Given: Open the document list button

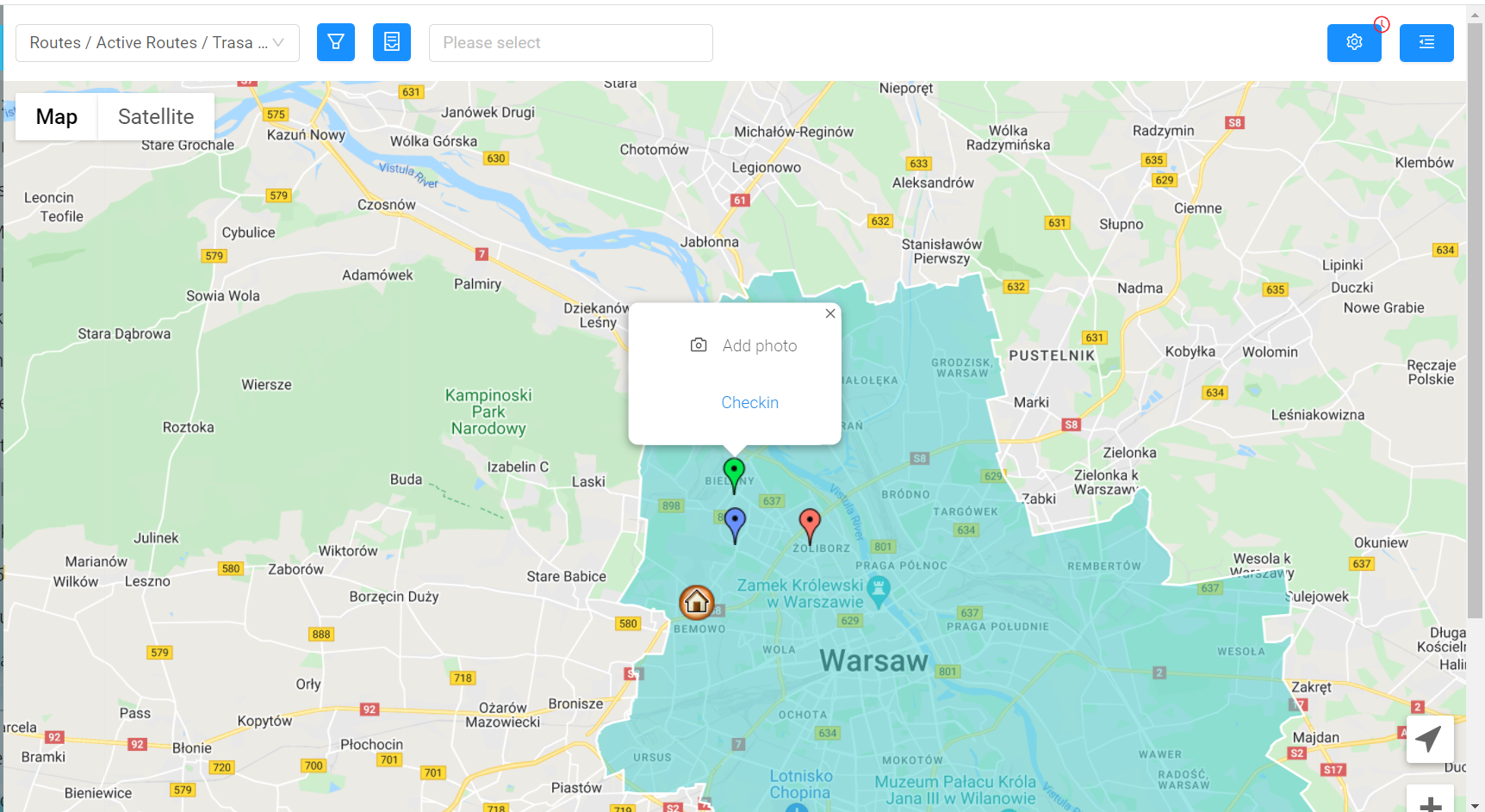Looking at the screenshot, I should (x=392, y=42).
